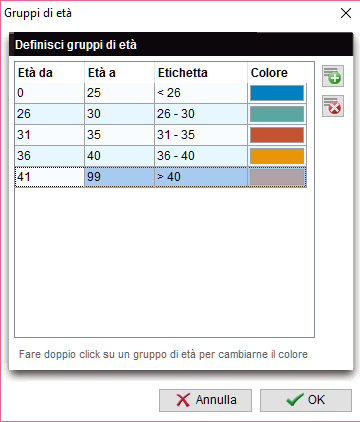Select the teal color swatch for 26 - 30
The height and width of the screenshot is (422, 360).
pos(277,114)
